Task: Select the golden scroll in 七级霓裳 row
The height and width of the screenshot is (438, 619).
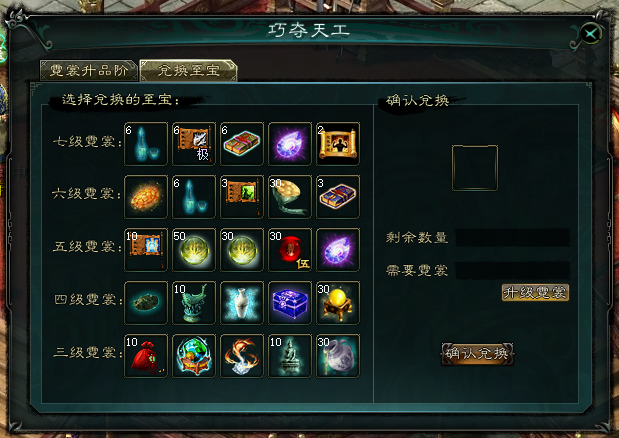Action: [338, 144]
